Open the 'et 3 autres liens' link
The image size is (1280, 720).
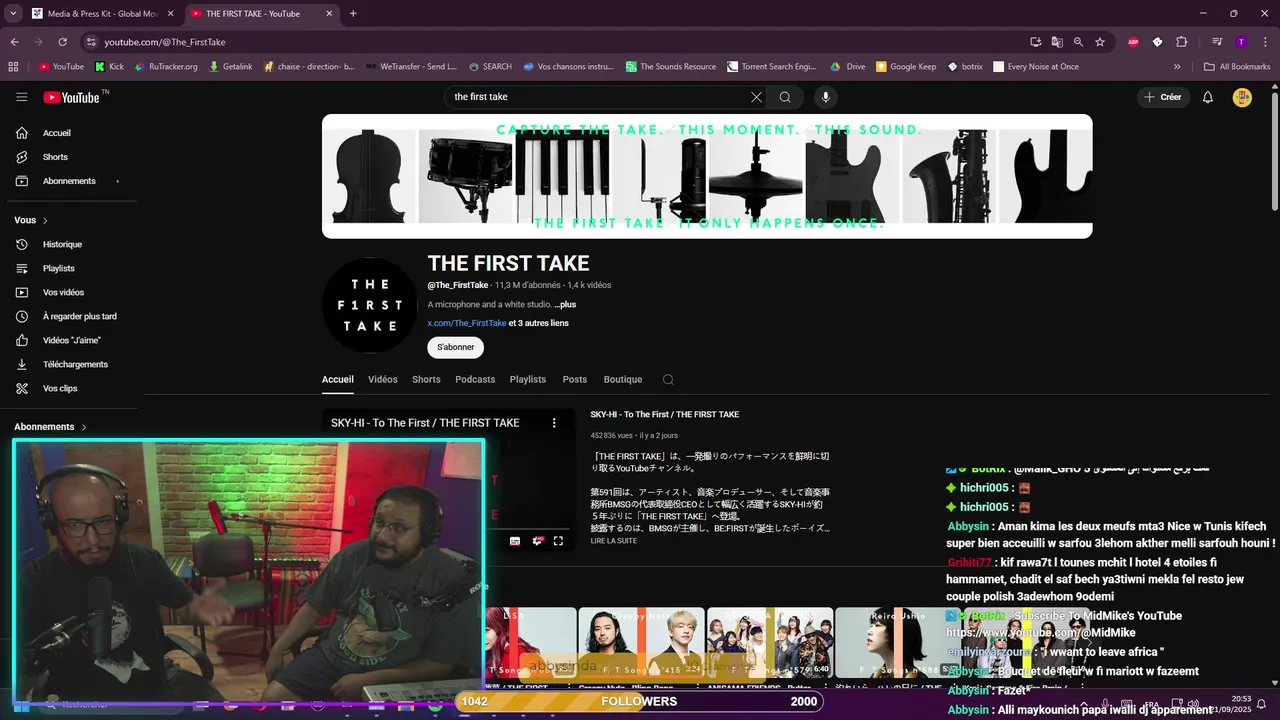[x=539, y=323]
